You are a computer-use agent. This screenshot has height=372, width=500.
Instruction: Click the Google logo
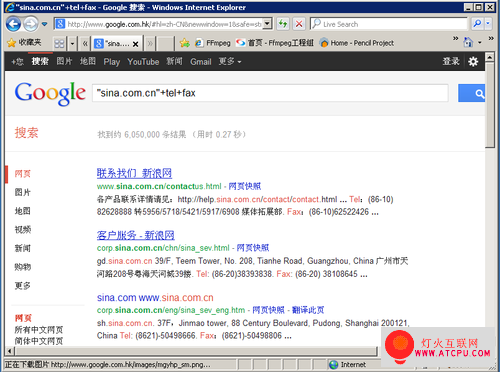coord(50,94)
